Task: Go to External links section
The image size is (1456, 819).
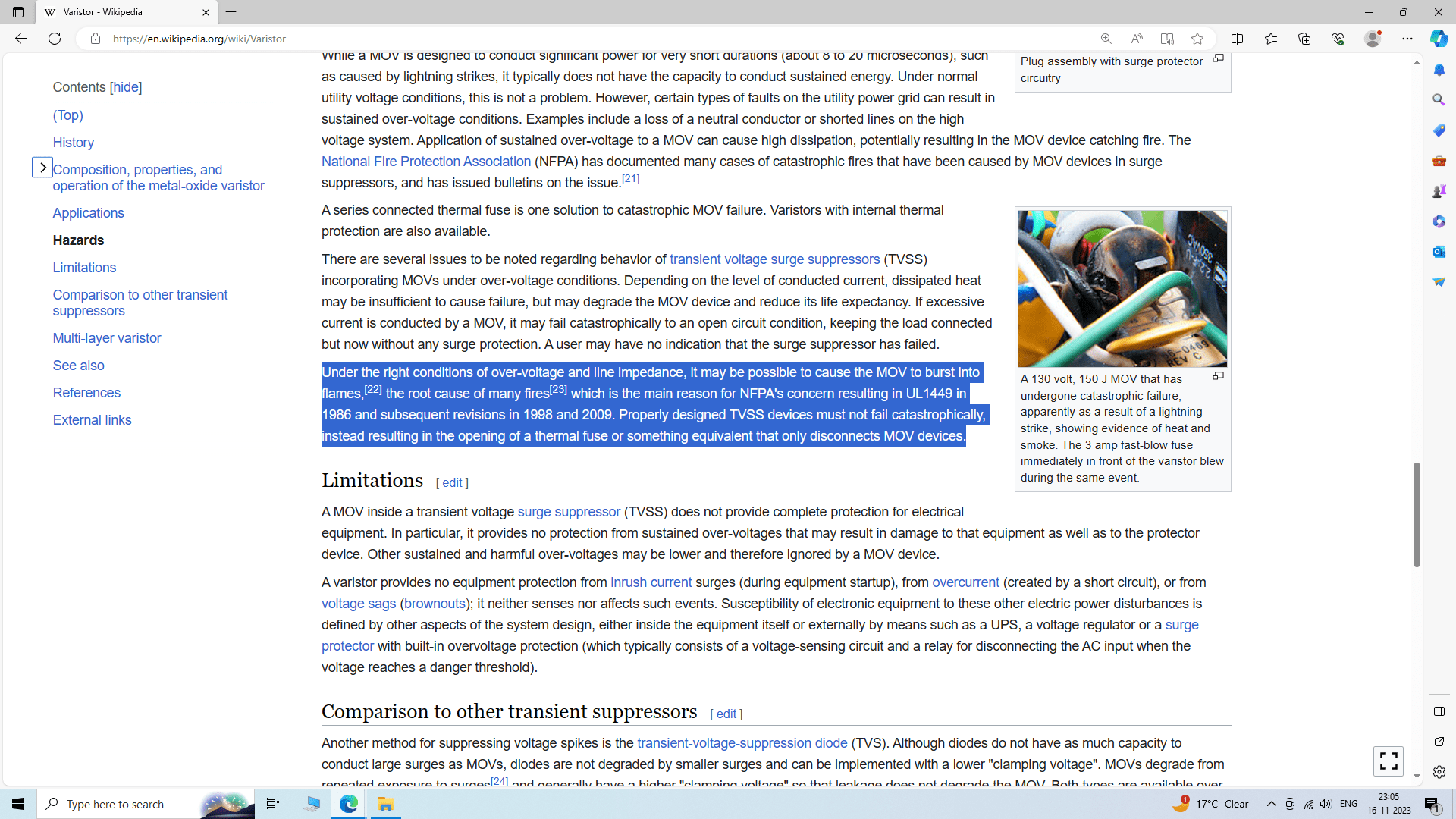Action: 92,420
